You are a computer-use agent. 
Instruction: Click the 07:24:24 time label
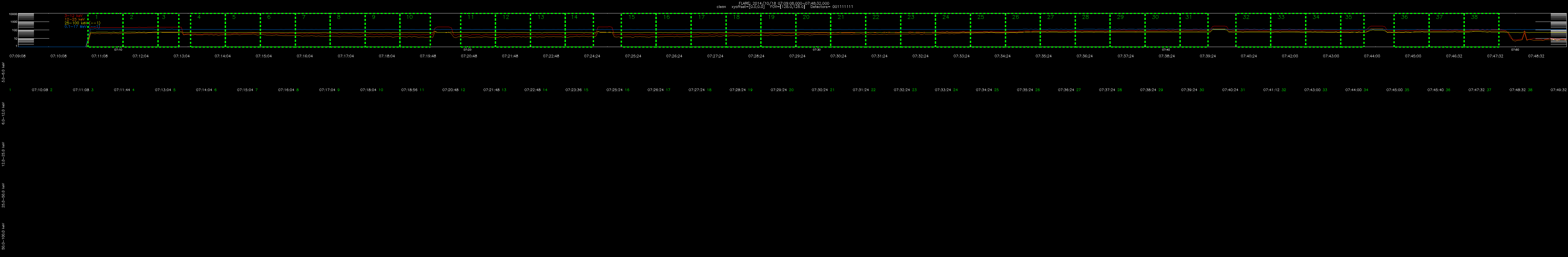592,56
